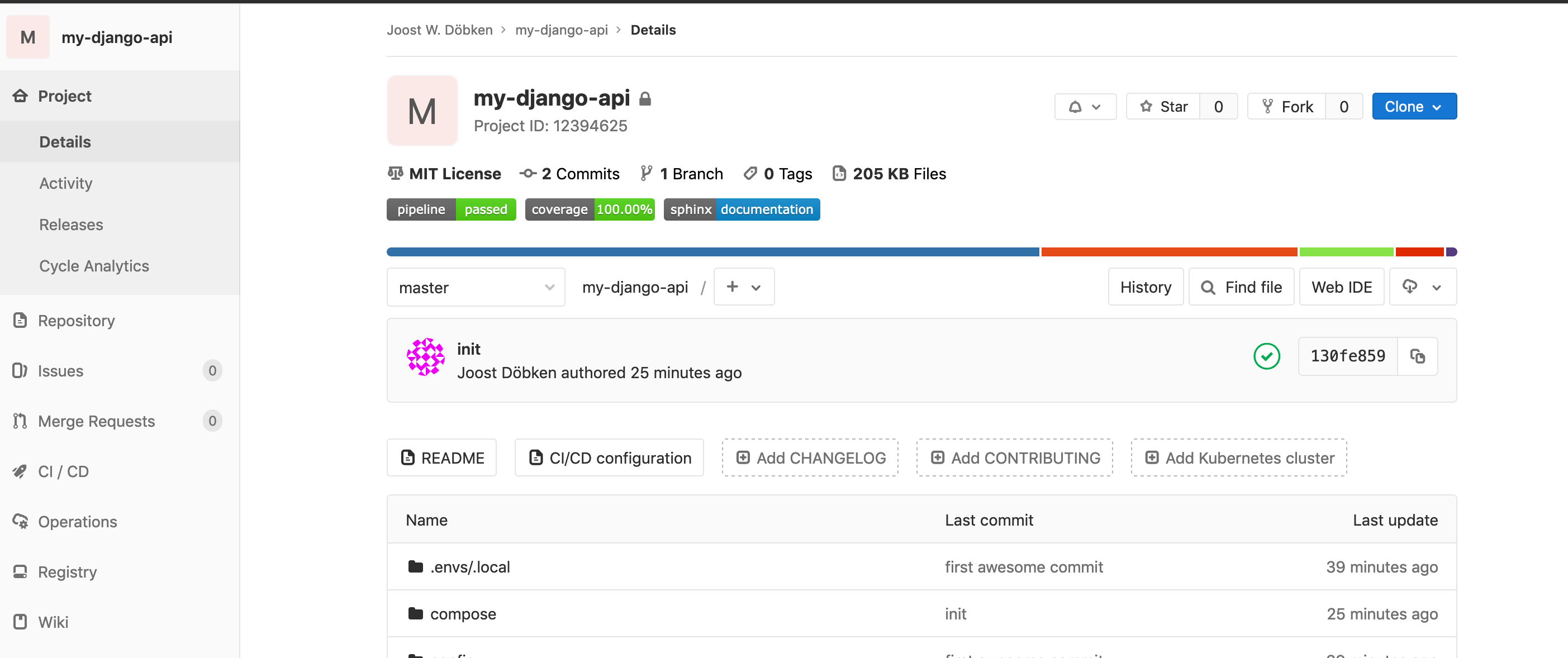Expand the blue Clone dropdown
The height and width of the screenshot is (658, 1568).
[1413, 107]
